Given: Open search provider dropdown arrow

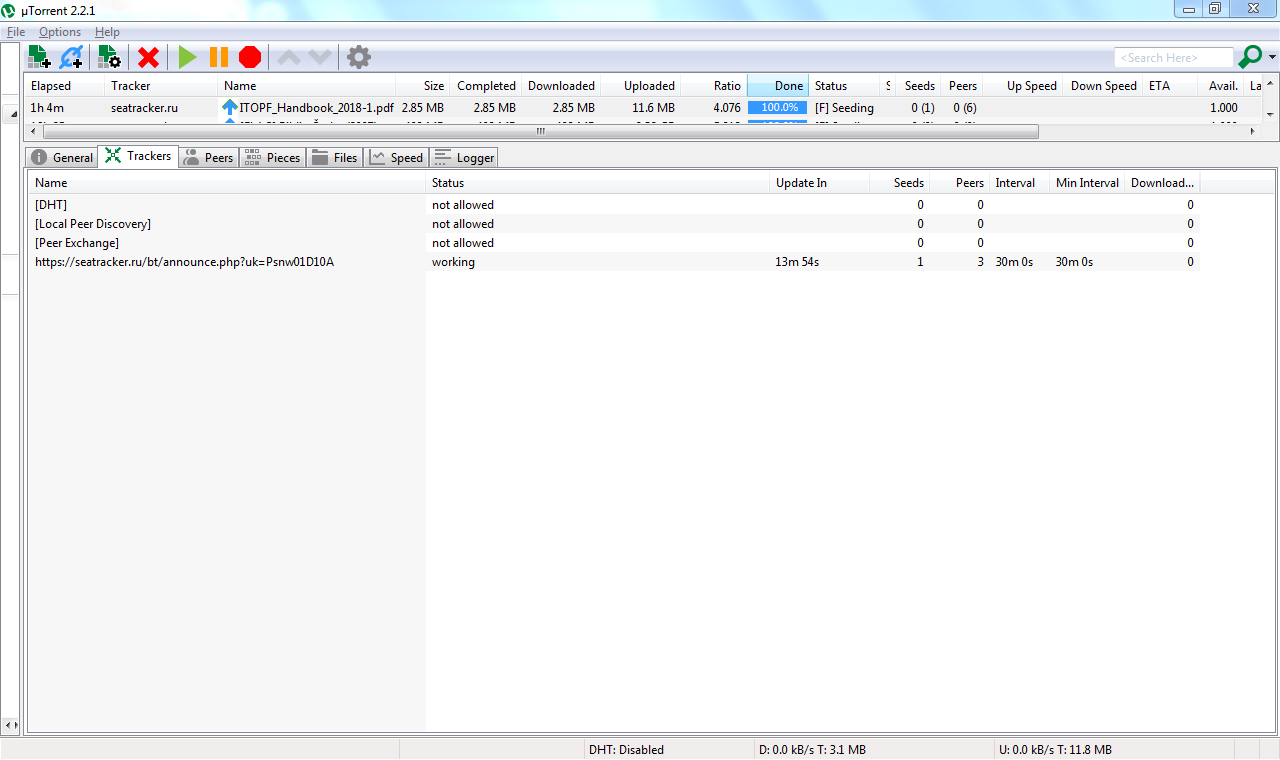Looking at the screenshot, I should pos(1273,57).
